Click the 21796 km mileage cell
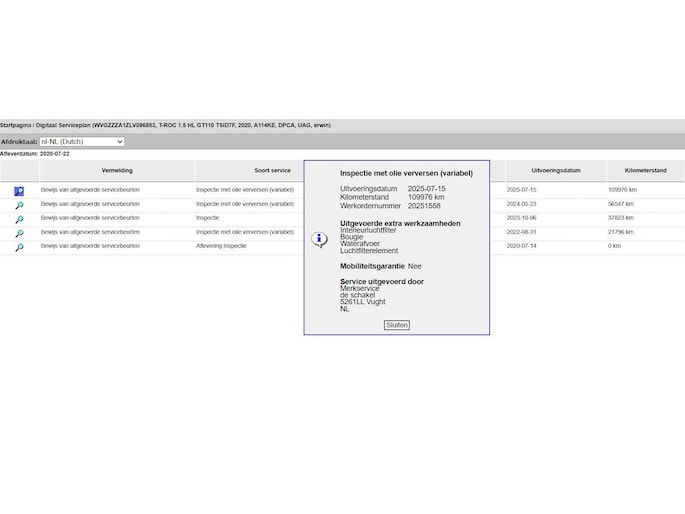The image size is (685, 514). point(621,232)
